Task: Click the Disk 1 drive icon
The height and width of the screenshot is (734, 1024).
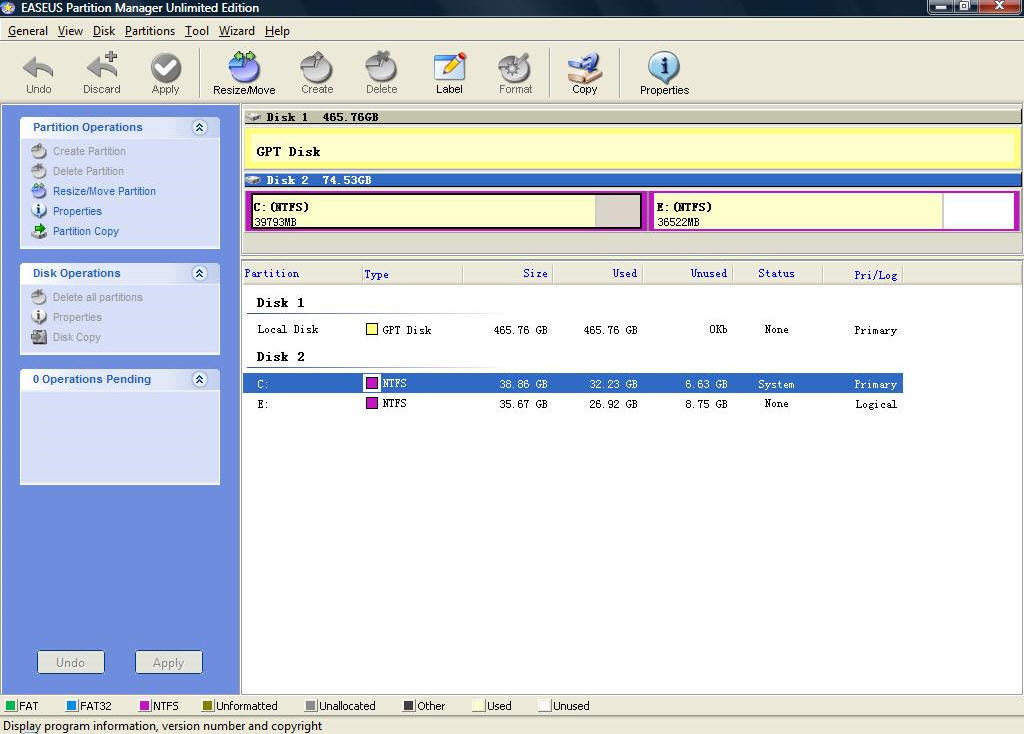Action: pos(253,118)
